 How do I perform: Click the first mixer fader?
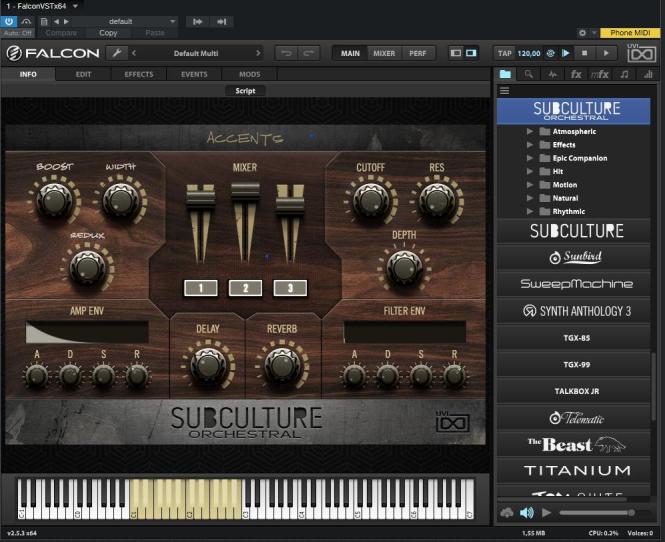click(201, 198)
